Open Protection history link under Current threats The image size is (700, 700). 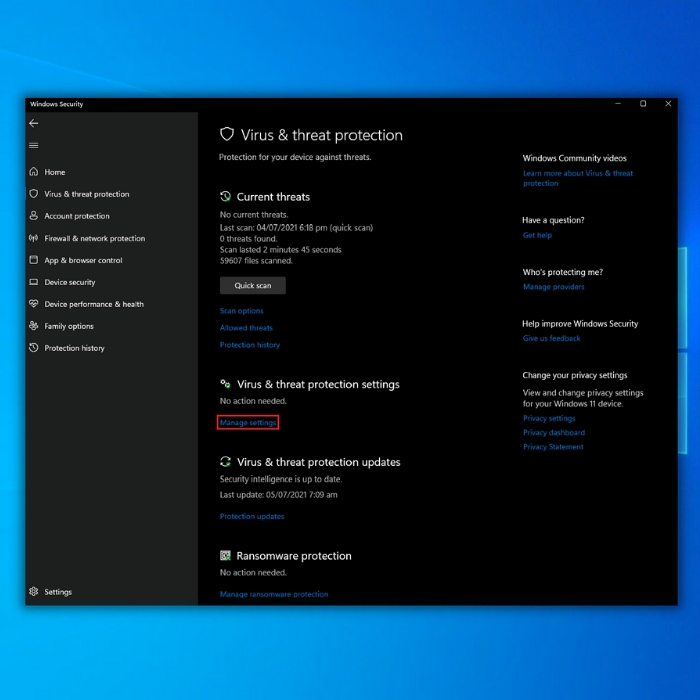tap(250, 345)
